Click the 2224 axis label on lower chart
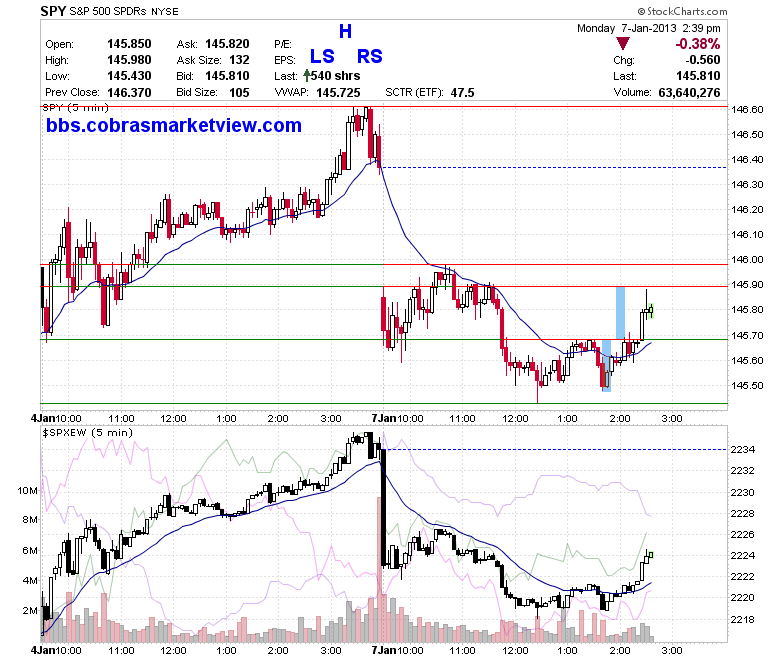 click(742, 556)
